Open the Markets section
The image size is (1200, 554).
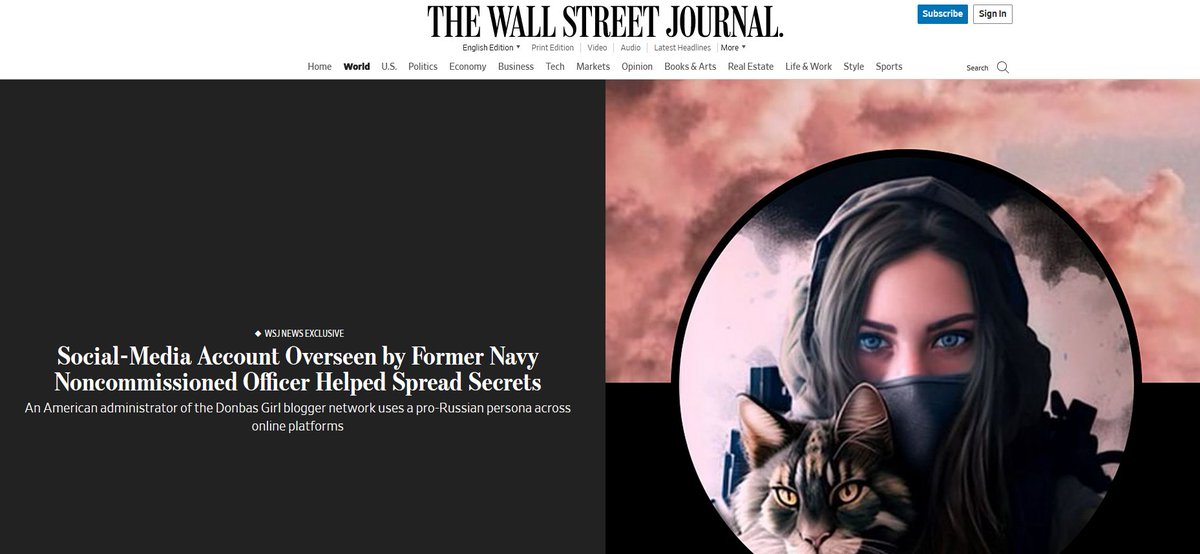point(593,67)
